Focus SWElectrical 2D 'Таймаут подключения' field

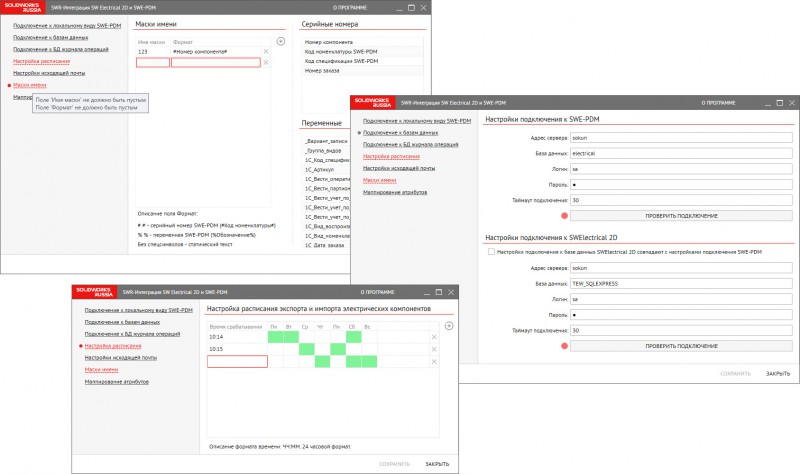681,330
